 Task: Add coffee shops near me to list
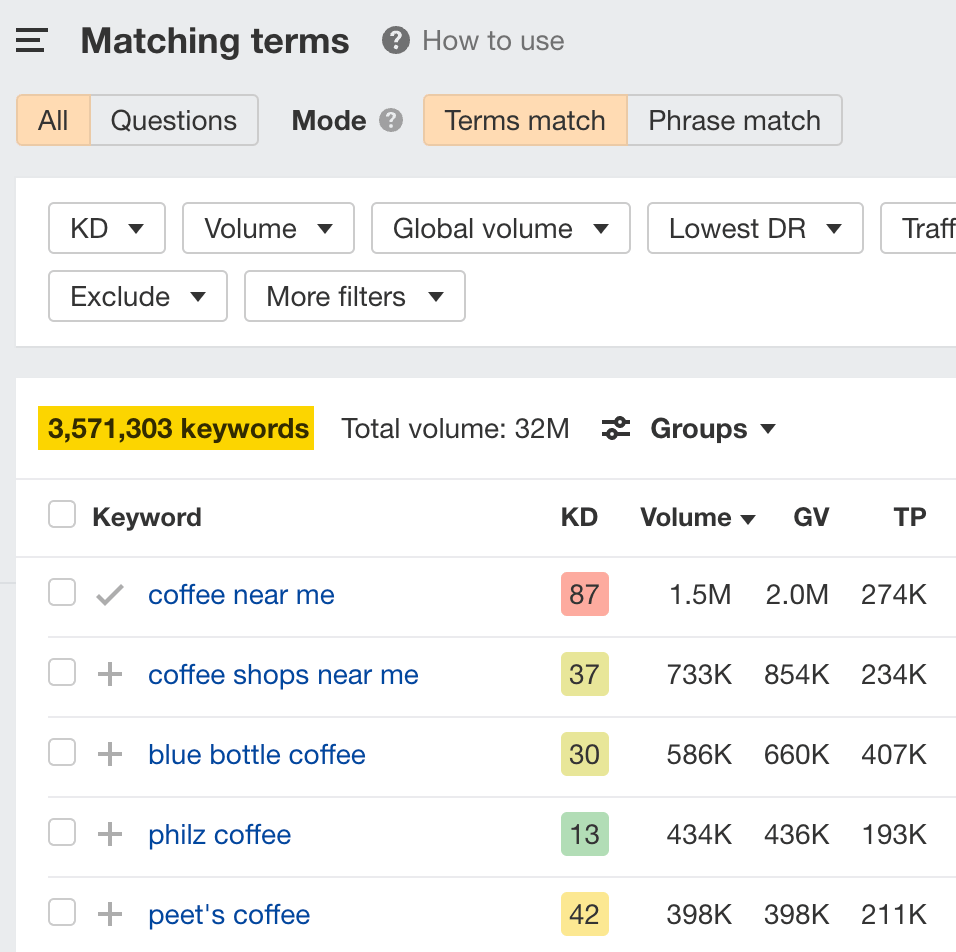click(x=110, y=675)
